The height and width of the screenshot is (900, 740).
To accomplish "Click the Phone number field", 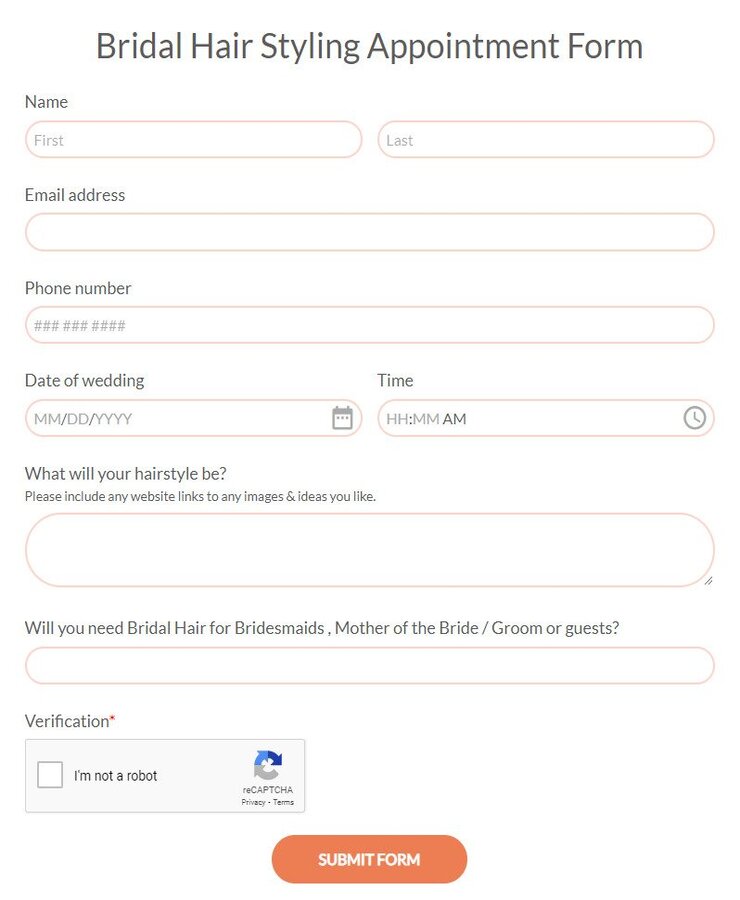I will [x=369, y=325].
